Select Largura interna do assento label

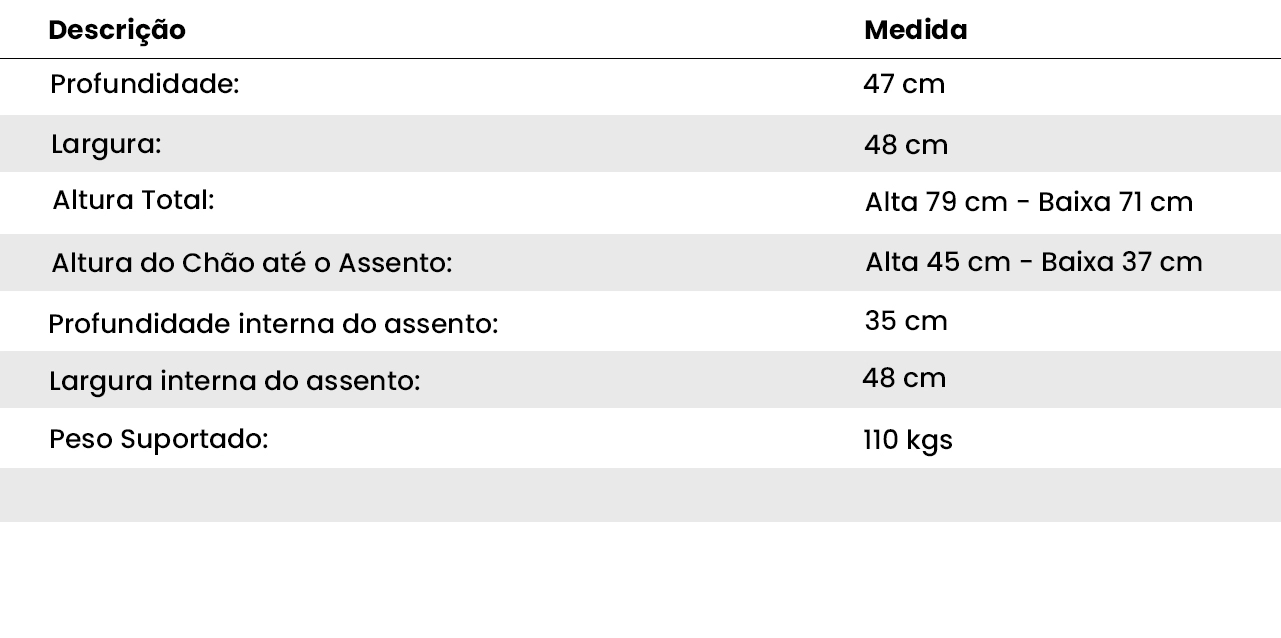coord(234,382)
